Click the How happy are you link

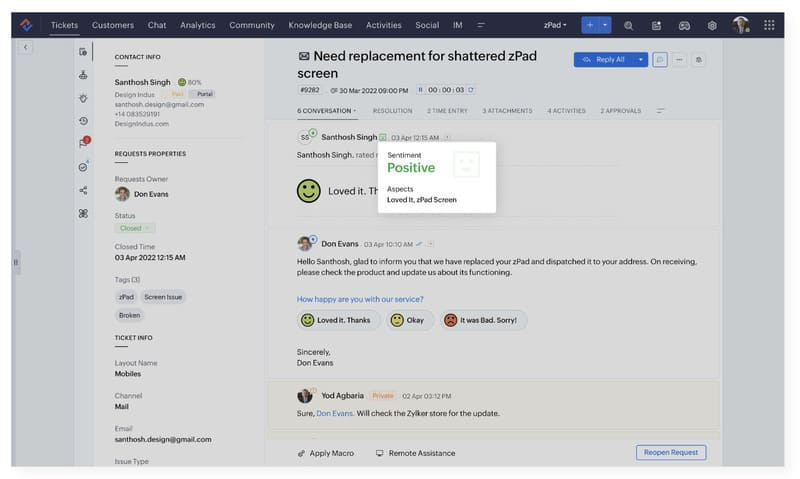pyautogui.click(x=360, y=299)
